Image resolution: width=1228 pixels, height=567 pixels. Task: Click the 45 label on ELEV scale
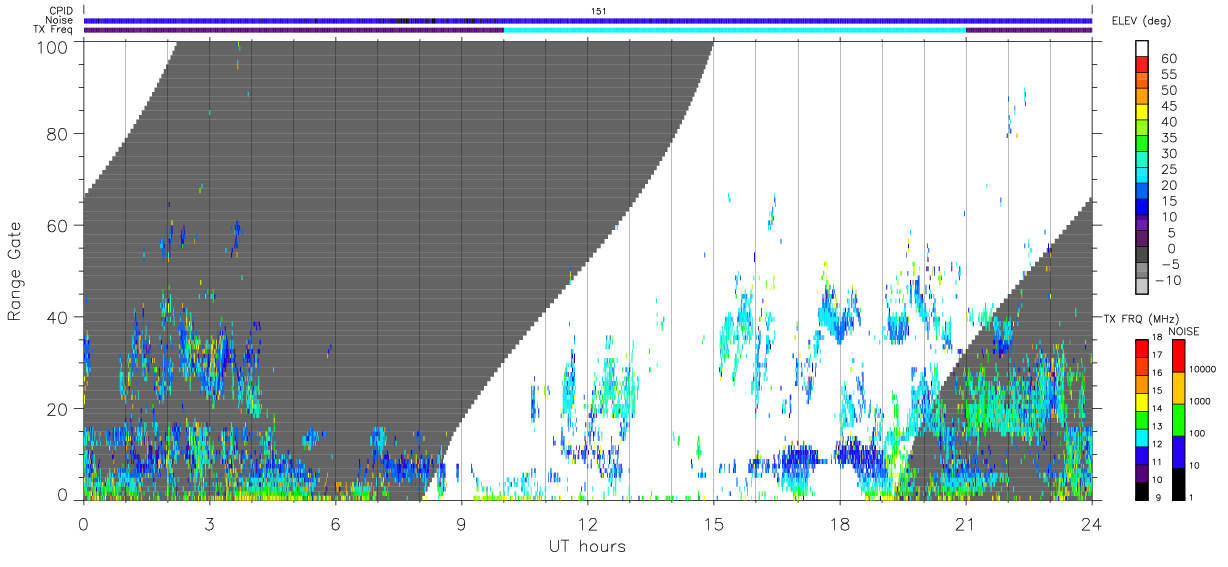1167,106
